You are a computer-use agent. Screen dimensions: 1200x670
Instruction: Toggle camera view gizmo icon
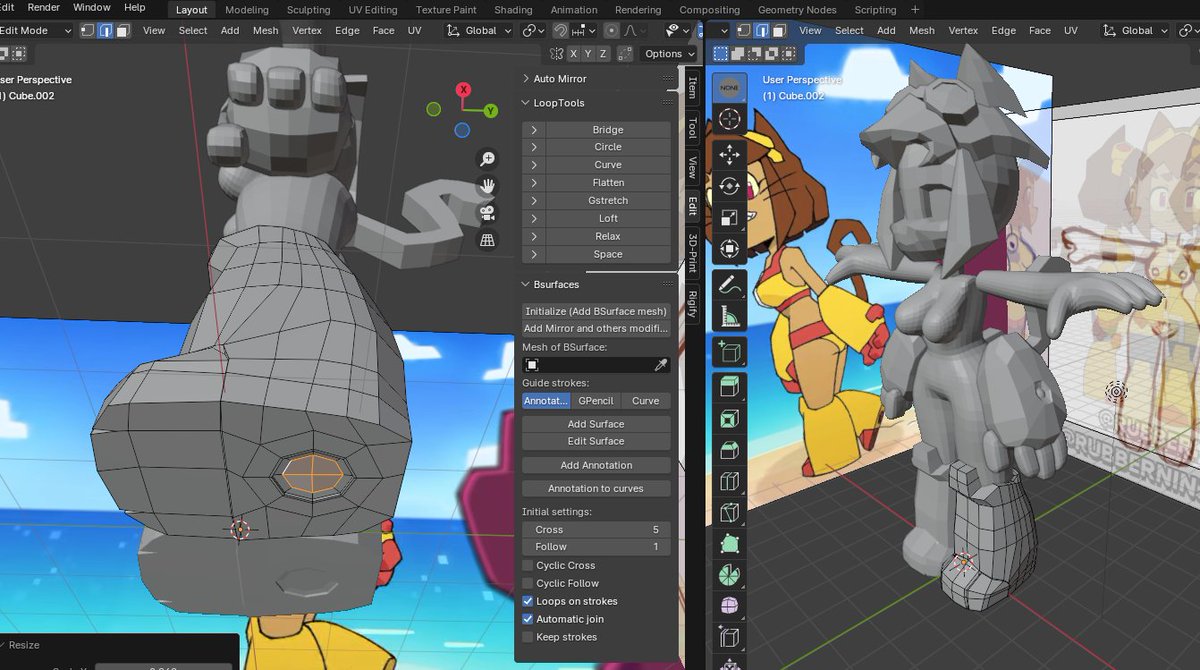point(487,213)
